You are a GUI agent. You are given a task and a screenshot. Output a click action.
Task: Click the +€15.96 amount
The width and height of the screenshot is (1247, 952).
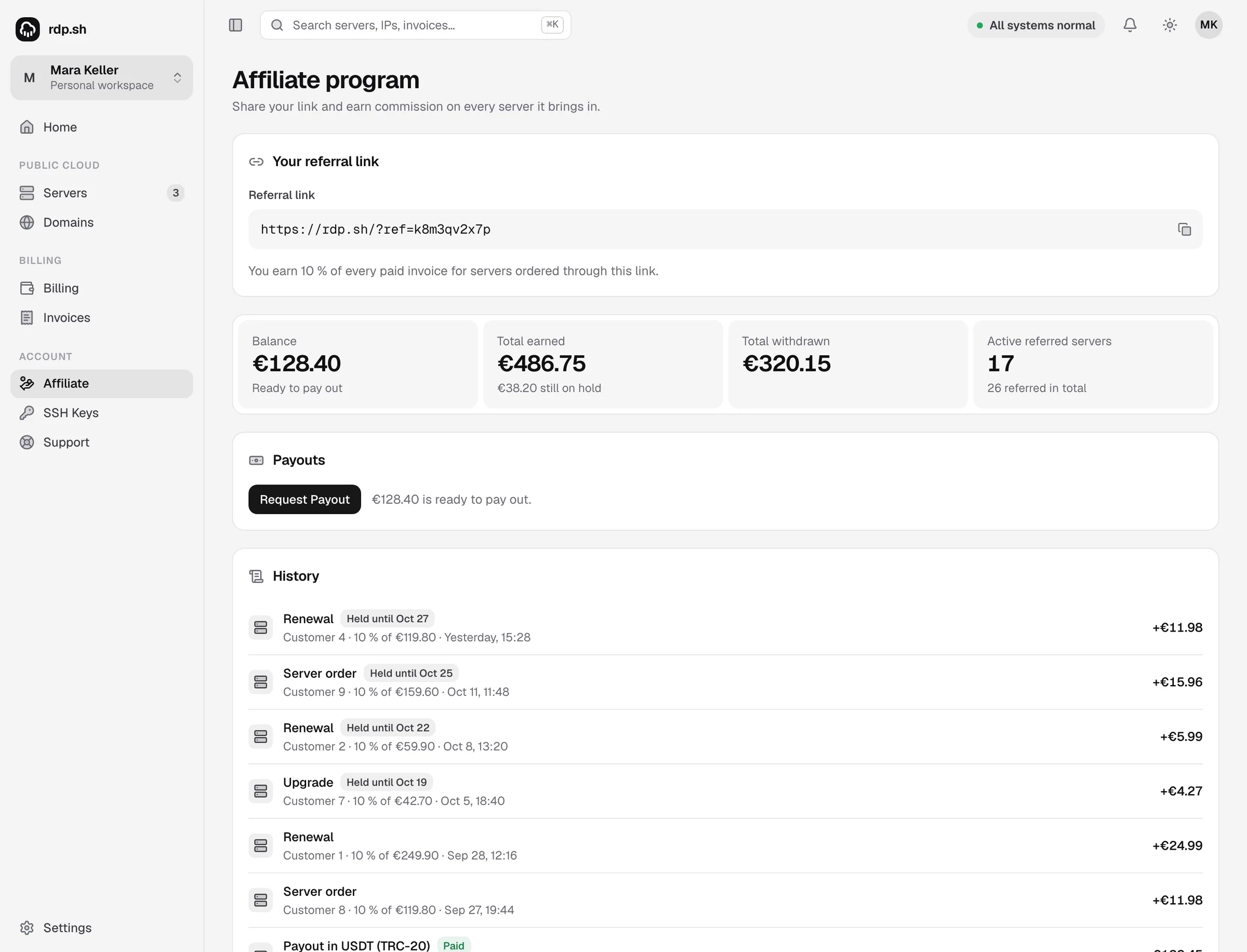tap(1177, 682)
